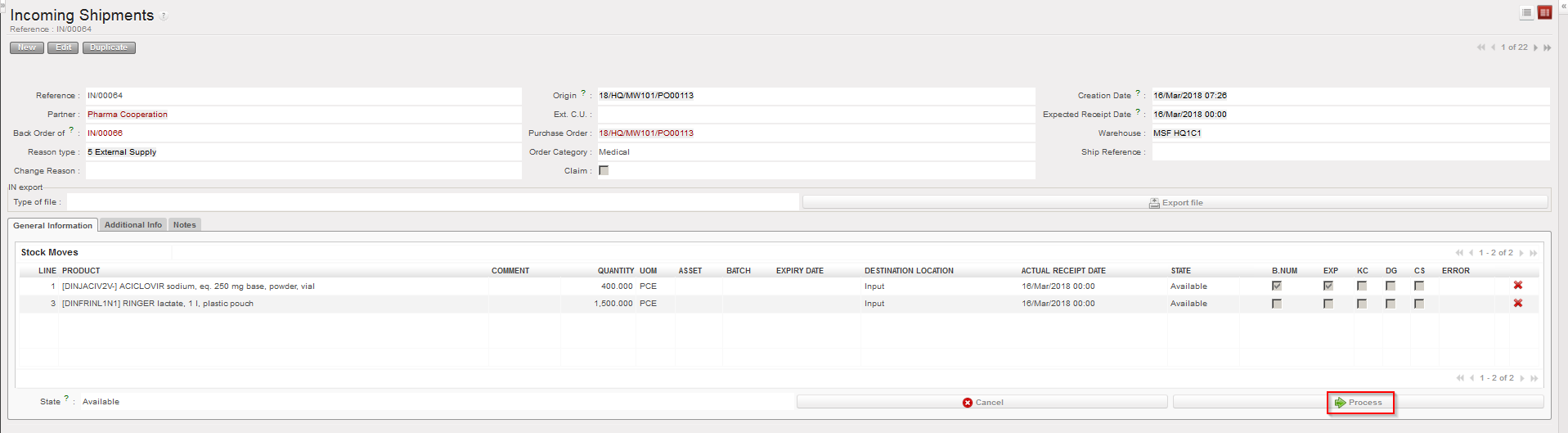The height and width of the screenshot is (433, 1568).
Task: Collapse side panel with double chevron
Action: click(1563, 5)
